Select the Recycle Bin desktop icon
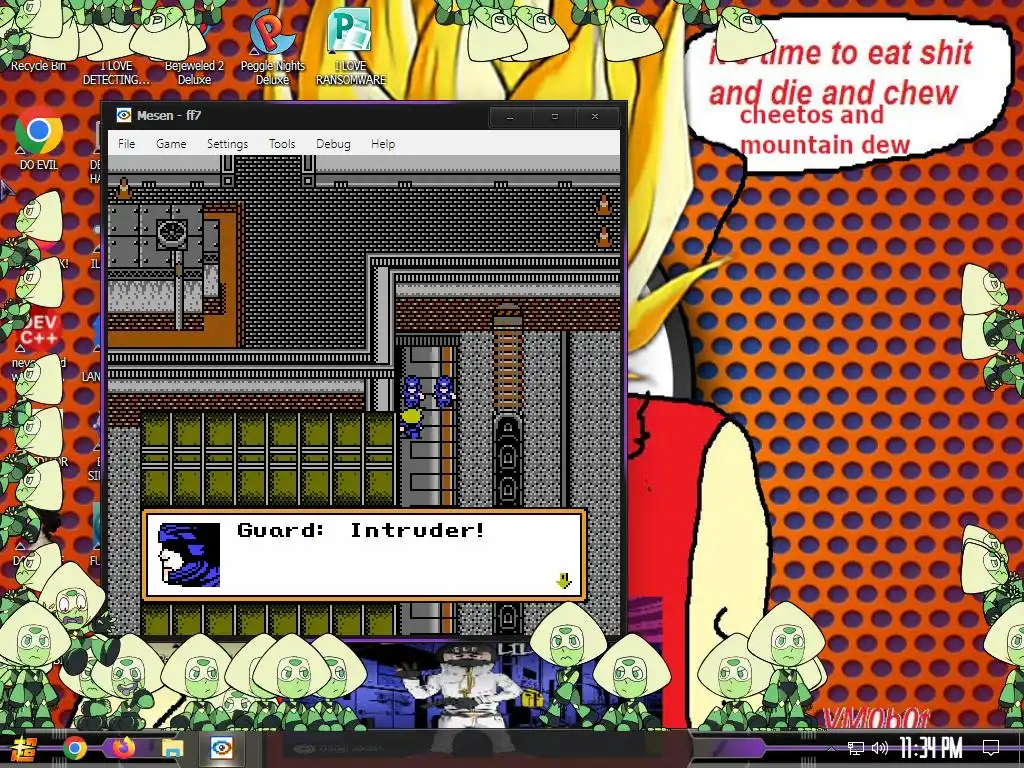The width and height of the screenshot is (1024, 768). pyautogui.click(x=38, y=39)
